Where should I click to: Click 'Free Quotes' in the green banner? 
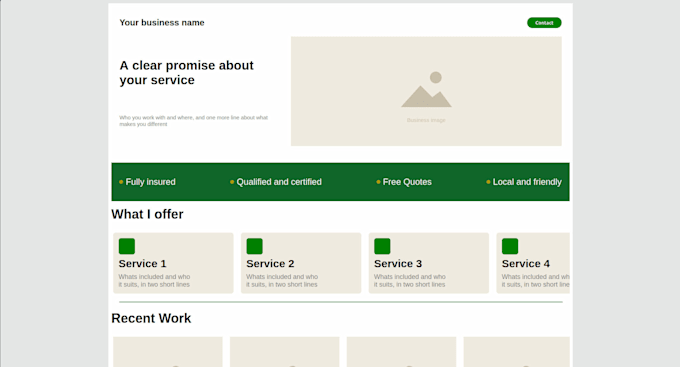tap(407, 182)
